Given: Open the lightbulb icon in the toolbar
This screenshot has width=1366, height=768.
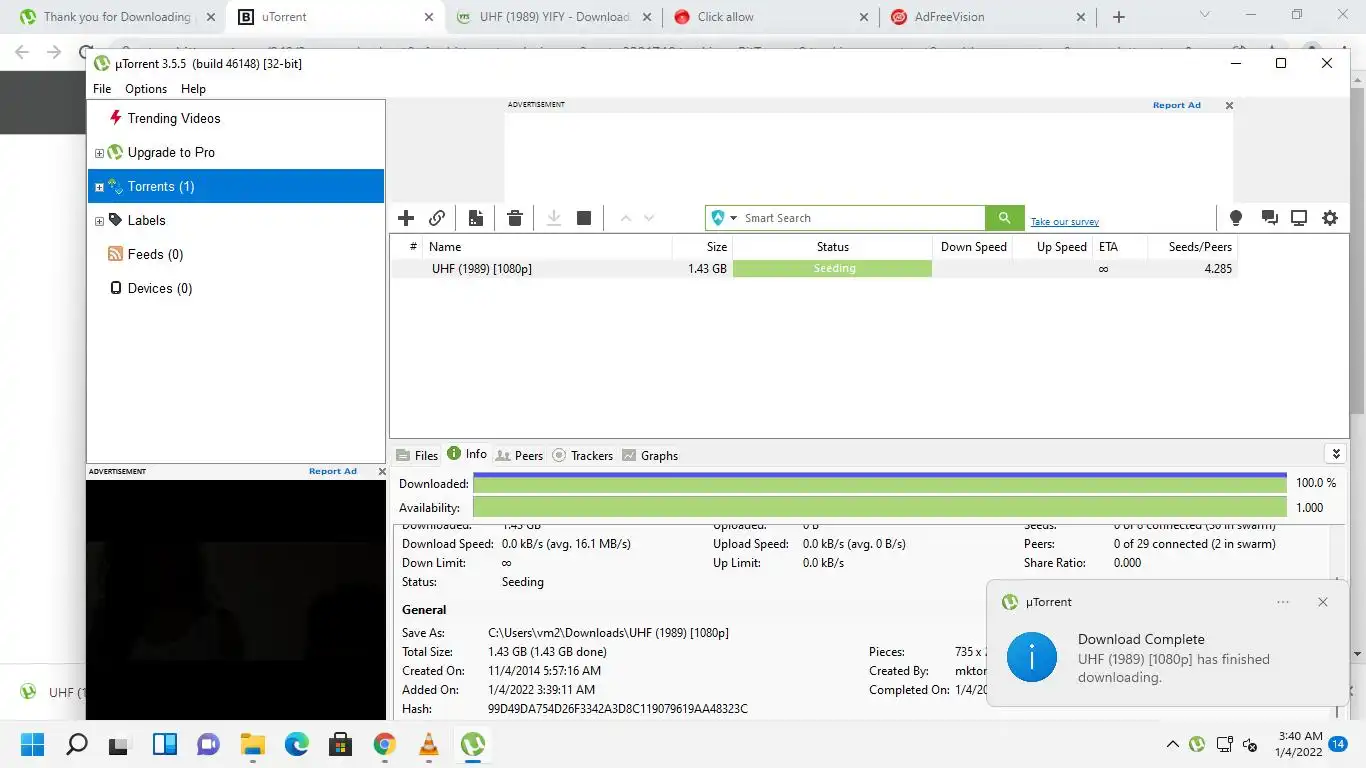Looking at the screenshot, I should click(x=1236, y=218).
